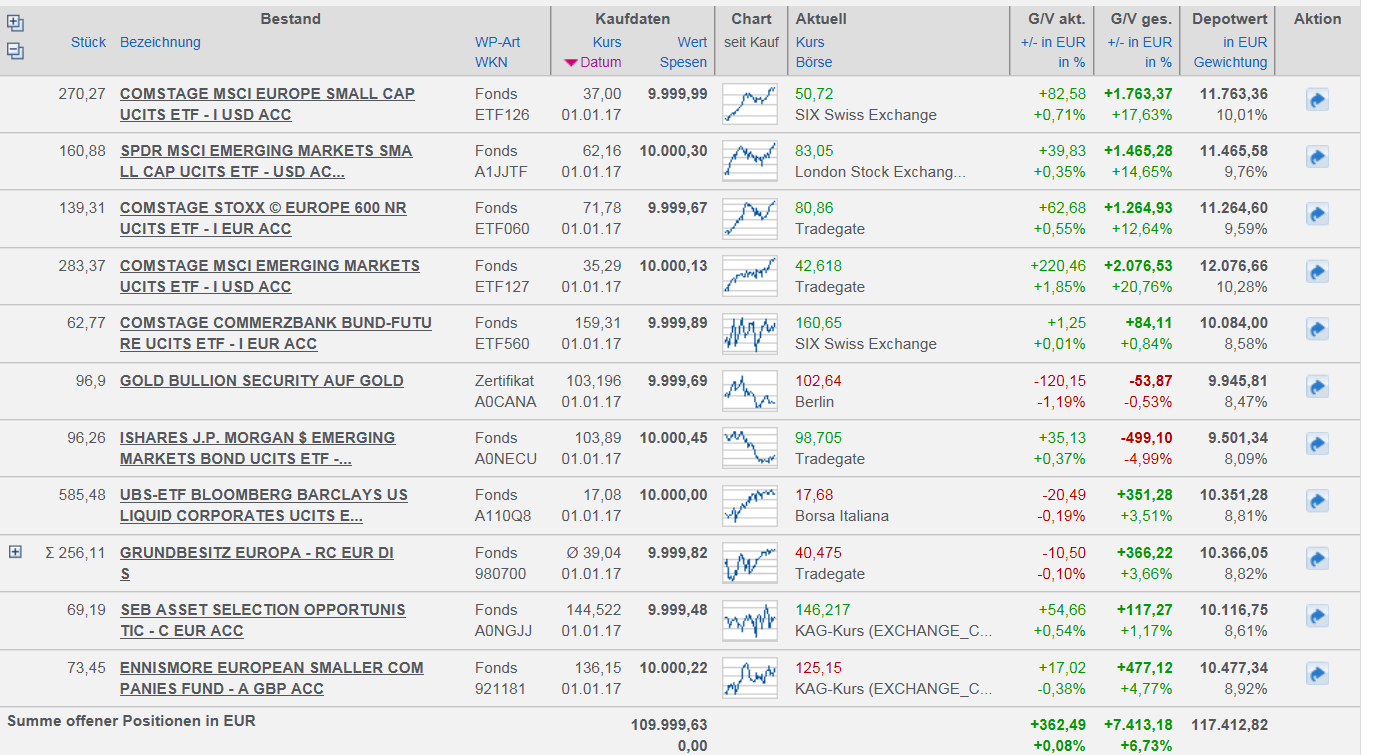Image resolution: width=1373 pixels, height=755 pixels.
Task: Expand all positions with top plus icon
Action: [x=15, y=24]
